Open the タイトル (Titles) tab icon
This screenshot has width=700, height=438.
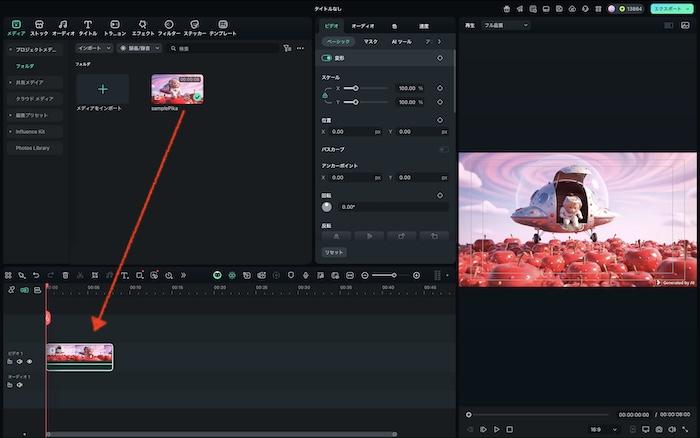[88, 26]
